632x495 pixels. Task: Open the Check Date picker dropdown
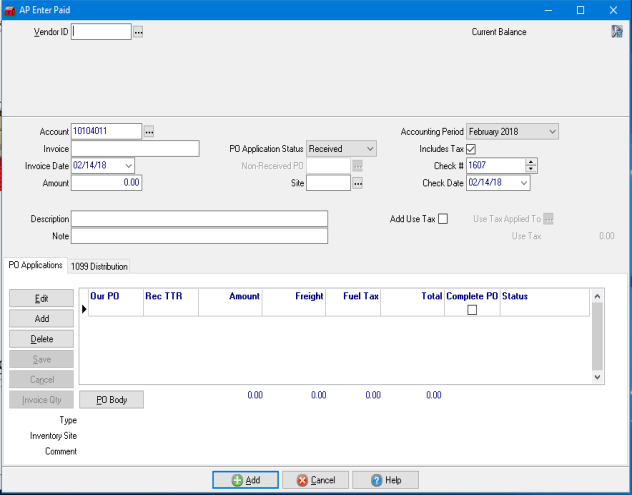pos(523,183)
